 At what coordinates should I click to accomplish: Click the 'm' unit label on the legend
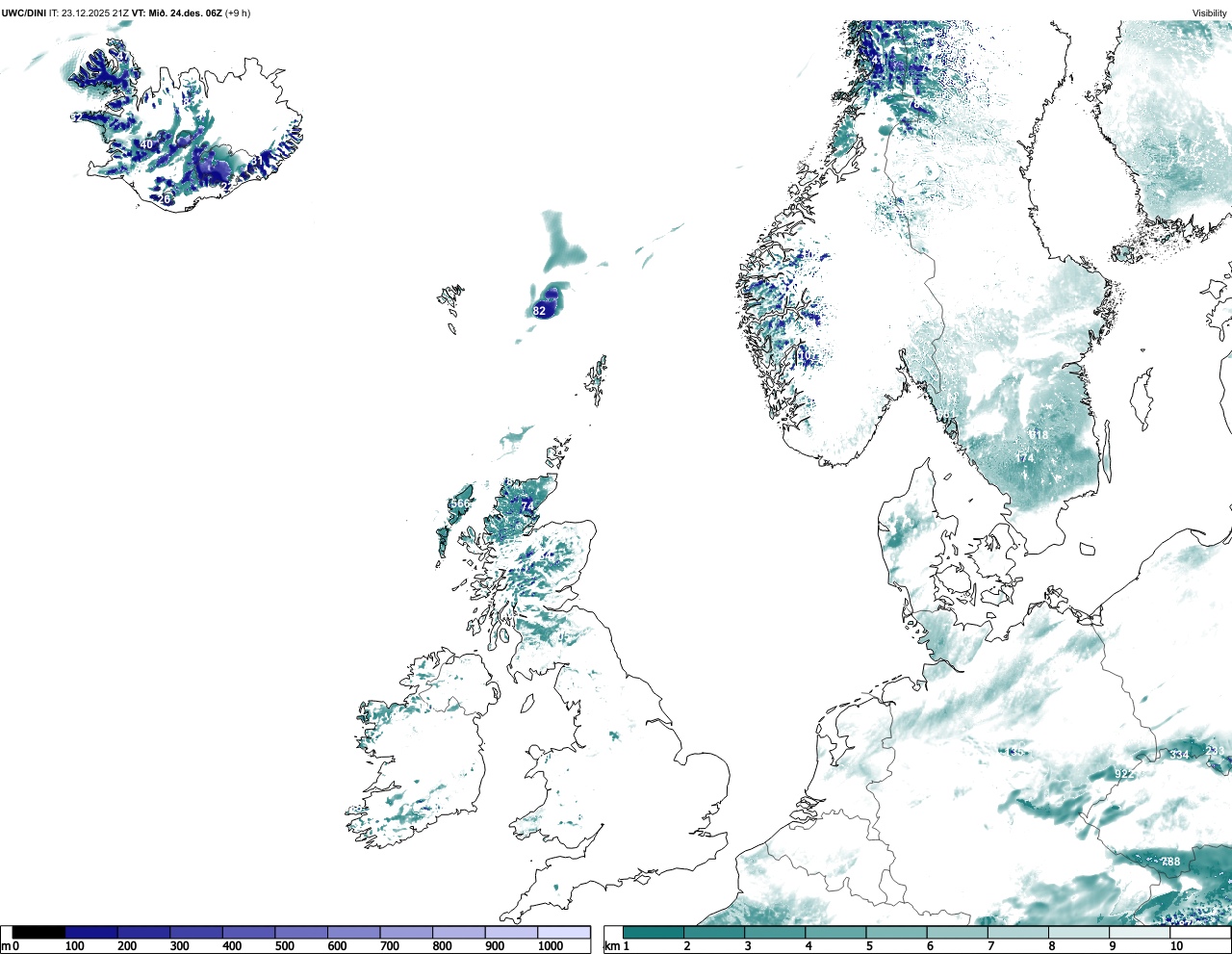tap(6, 946)
